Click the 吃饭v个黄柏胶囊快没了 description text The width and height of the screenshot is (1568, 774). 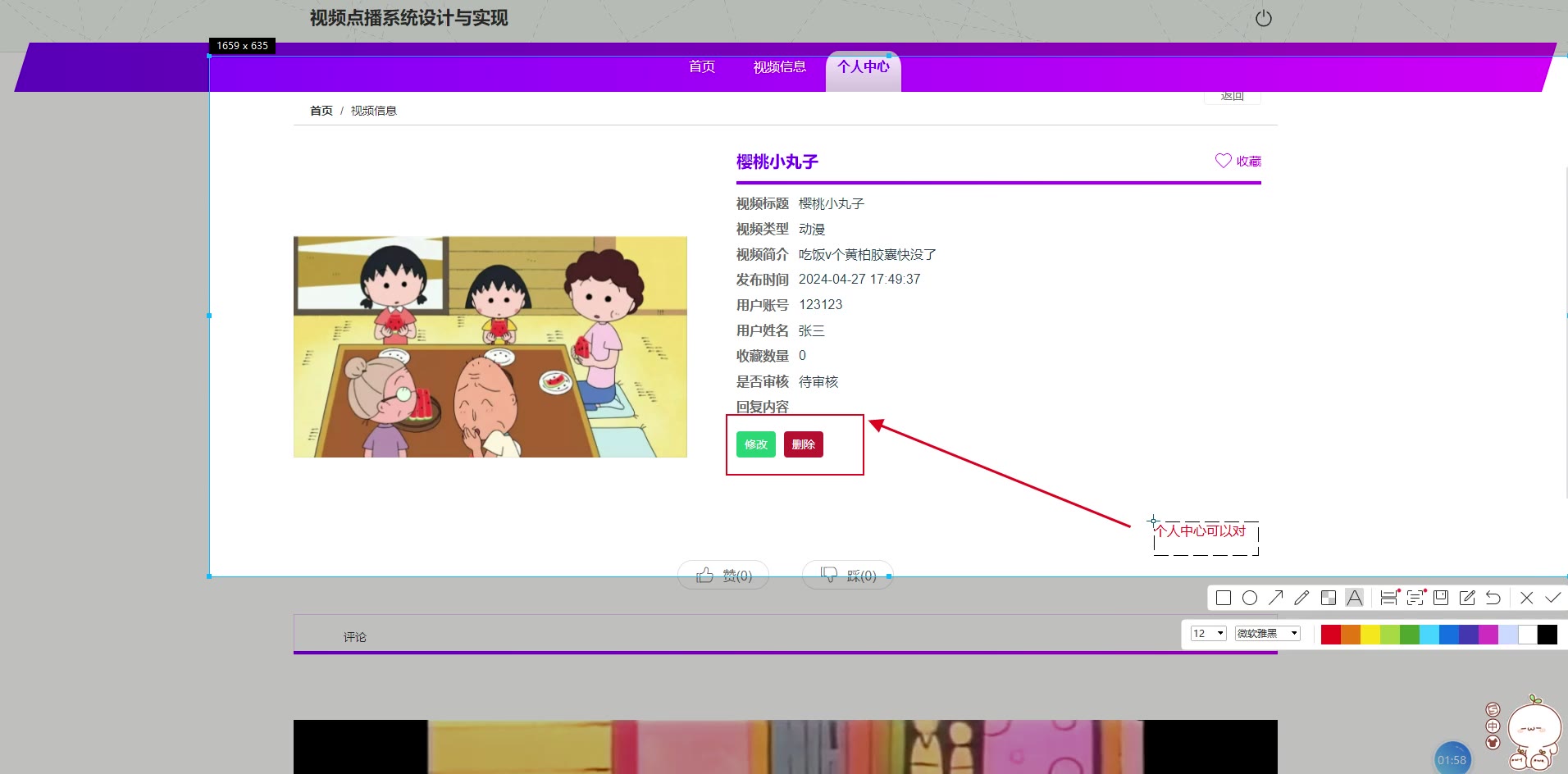[x=868, y=255]
